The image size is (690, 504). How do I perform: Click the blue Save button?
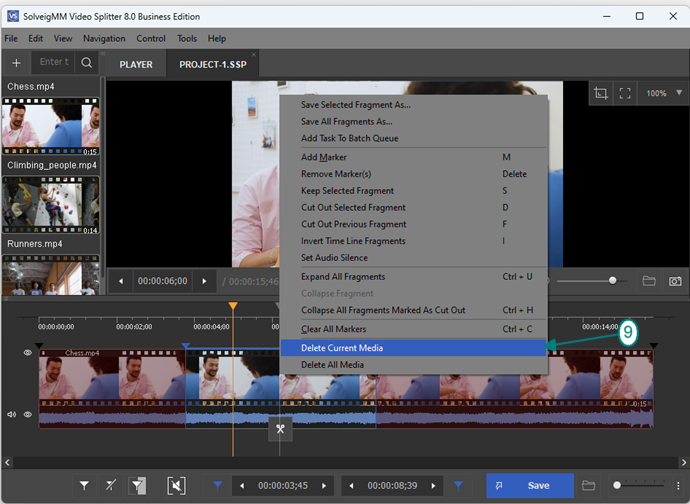point(530,486)
